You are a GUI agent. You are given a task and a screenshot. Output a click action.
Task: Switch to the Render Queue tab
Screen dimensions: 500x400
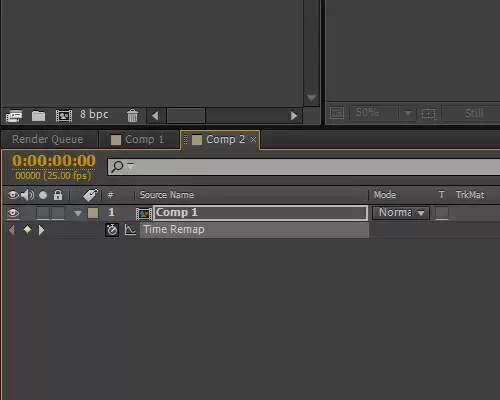point(48,139)
